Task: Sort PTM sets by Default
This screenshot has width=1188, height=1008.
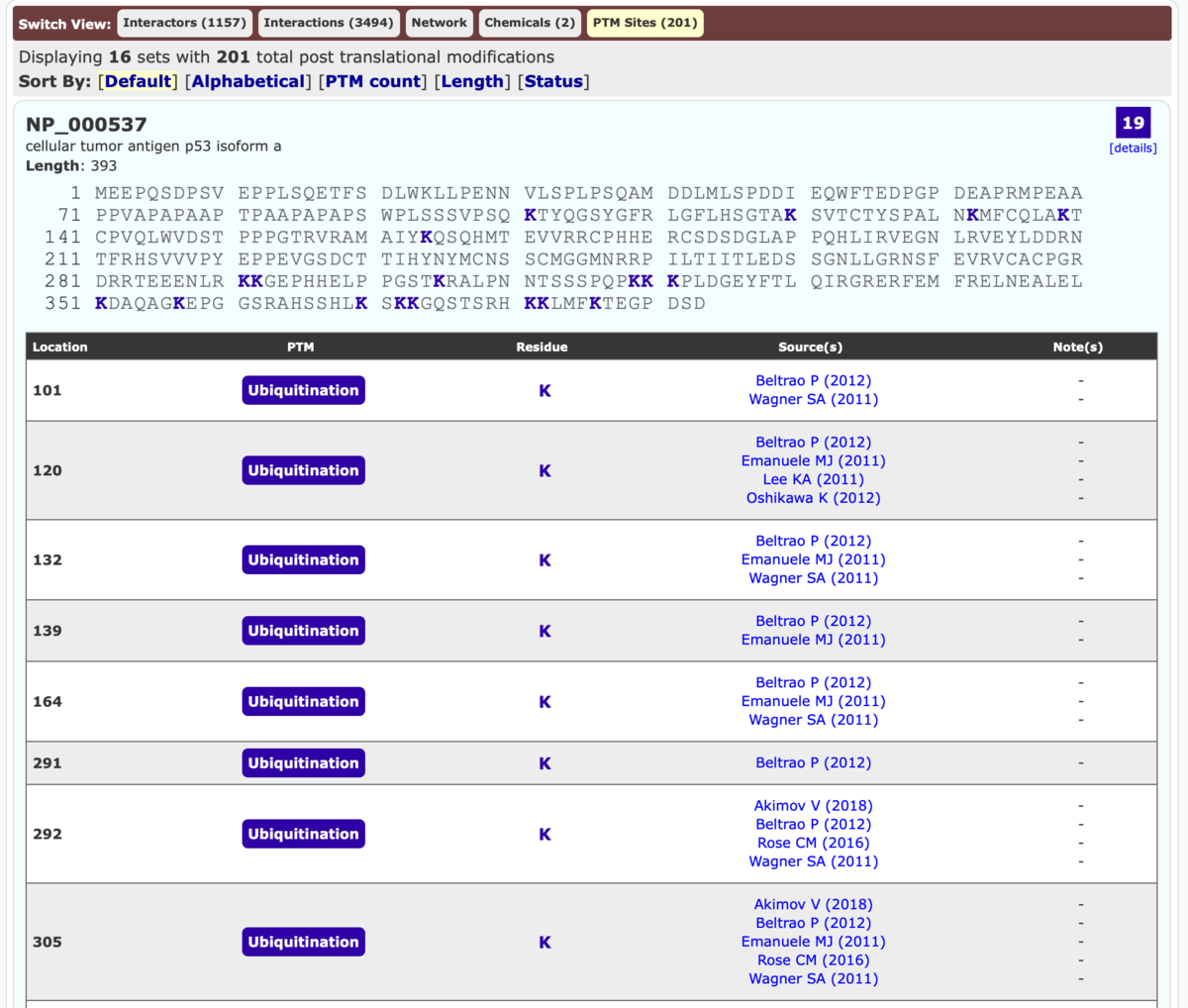Action: [140, 81]
